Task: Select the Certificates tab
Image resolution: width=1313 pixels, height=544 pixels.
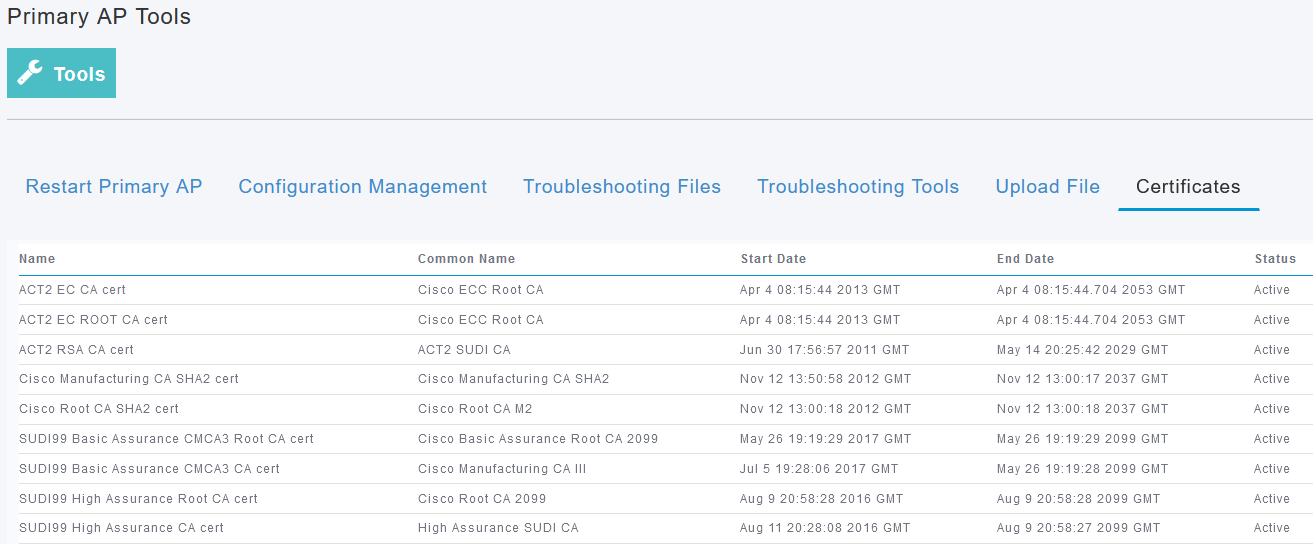Action: (1188, 187)
